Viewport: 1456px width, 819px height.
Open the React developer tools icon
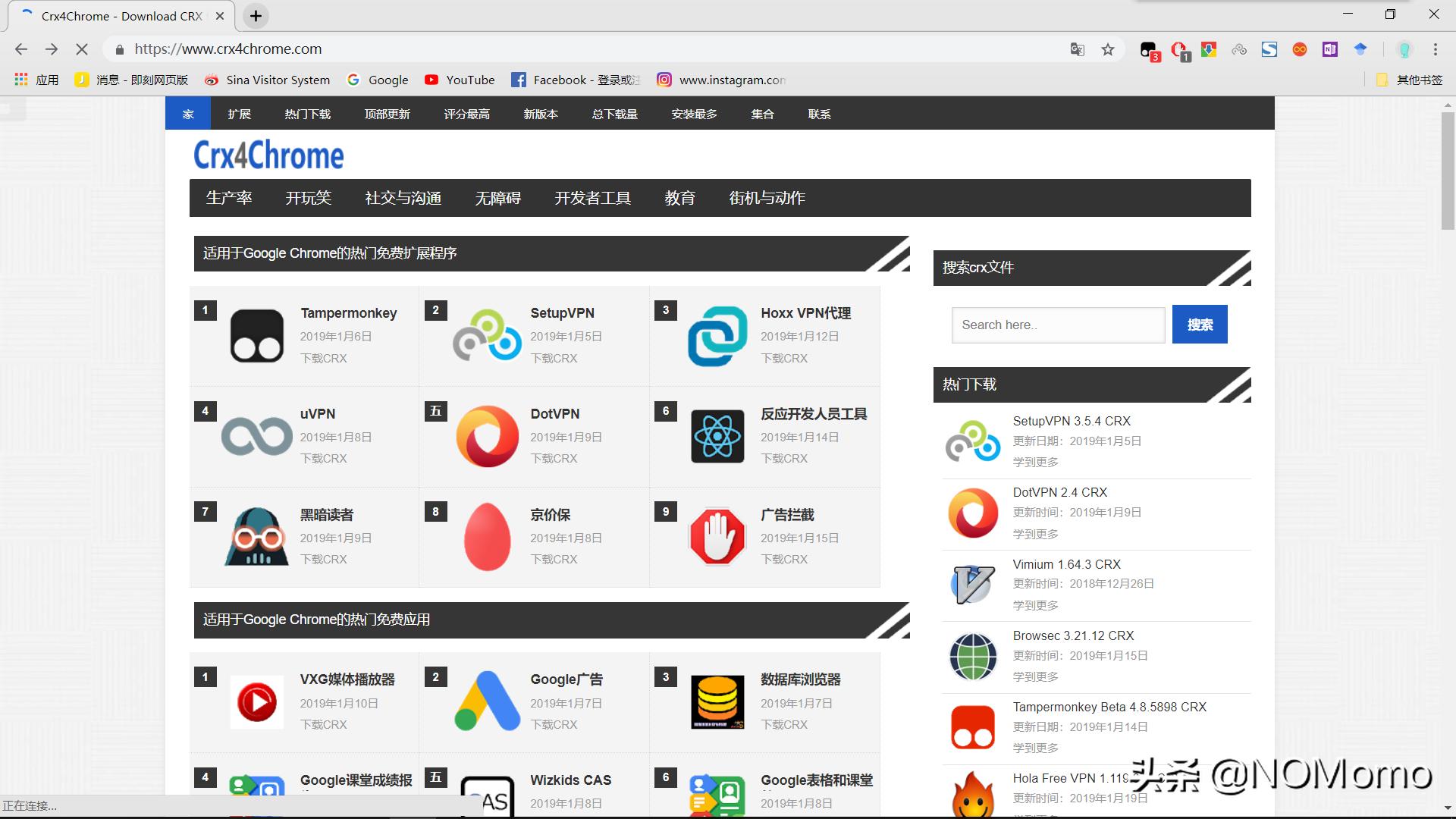tap(717, 436)
